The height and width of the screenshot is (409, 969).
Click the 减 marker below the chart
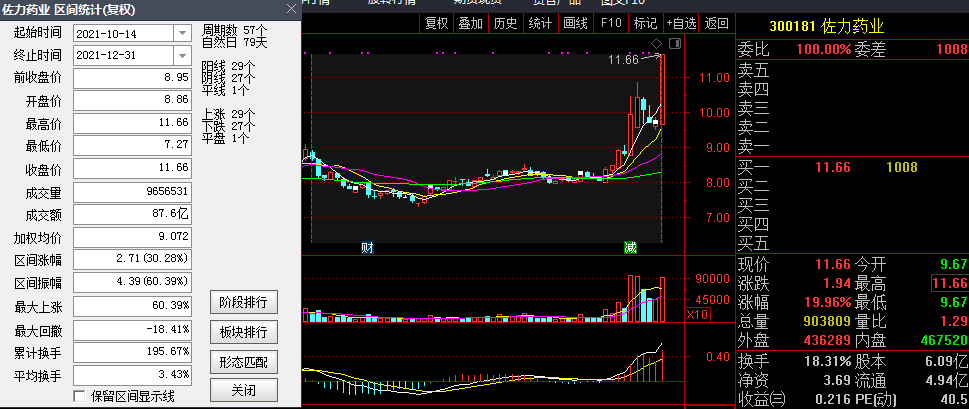(x=630, y=248)
